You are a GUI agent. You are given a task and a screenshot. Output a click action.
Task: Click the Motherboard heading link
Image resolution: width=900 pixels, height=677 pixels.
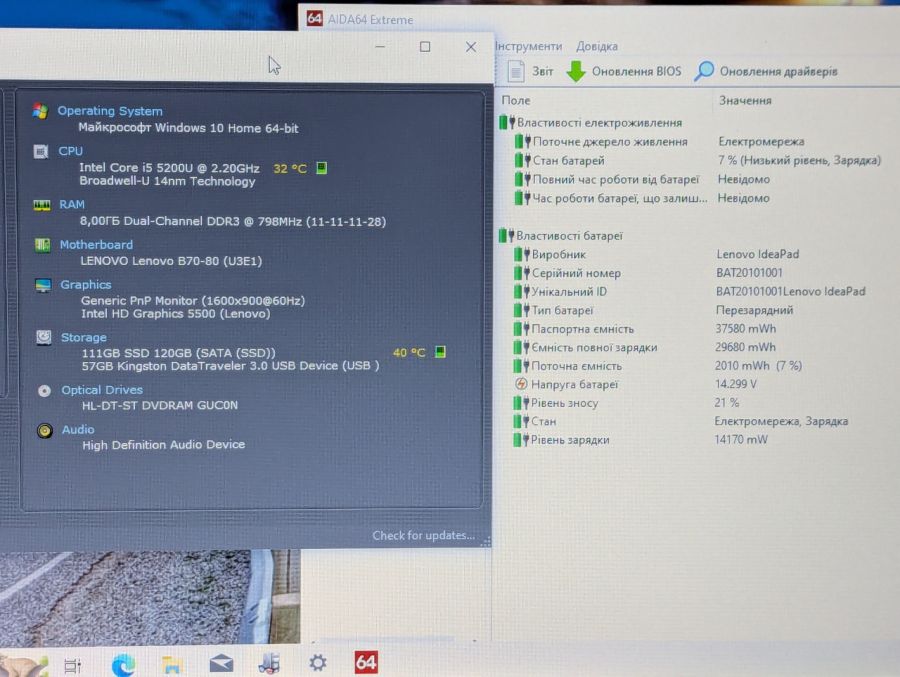click(96, 245)
